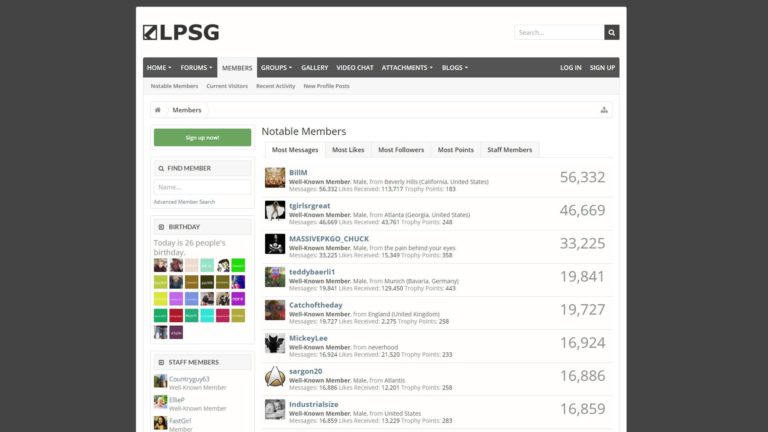Click MASSIVEPKGO_CHUCK's avatar picture
768x432 pixels.
[x=275, y=244]
